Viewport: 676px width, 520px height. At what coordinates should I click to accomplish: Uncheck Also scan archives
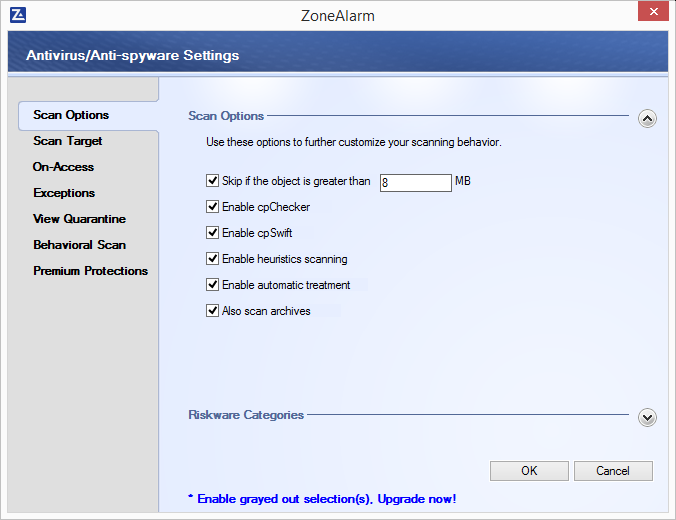(x=212, y=310)
